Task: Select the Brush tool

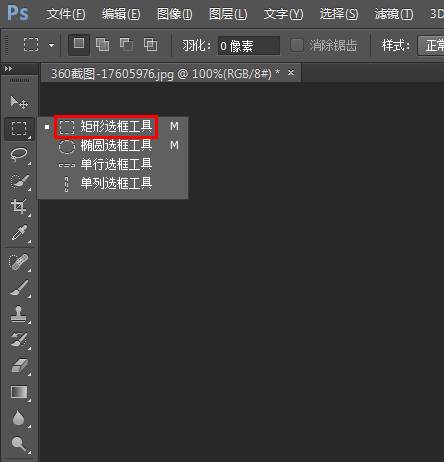Action: [x=19, y=288]
